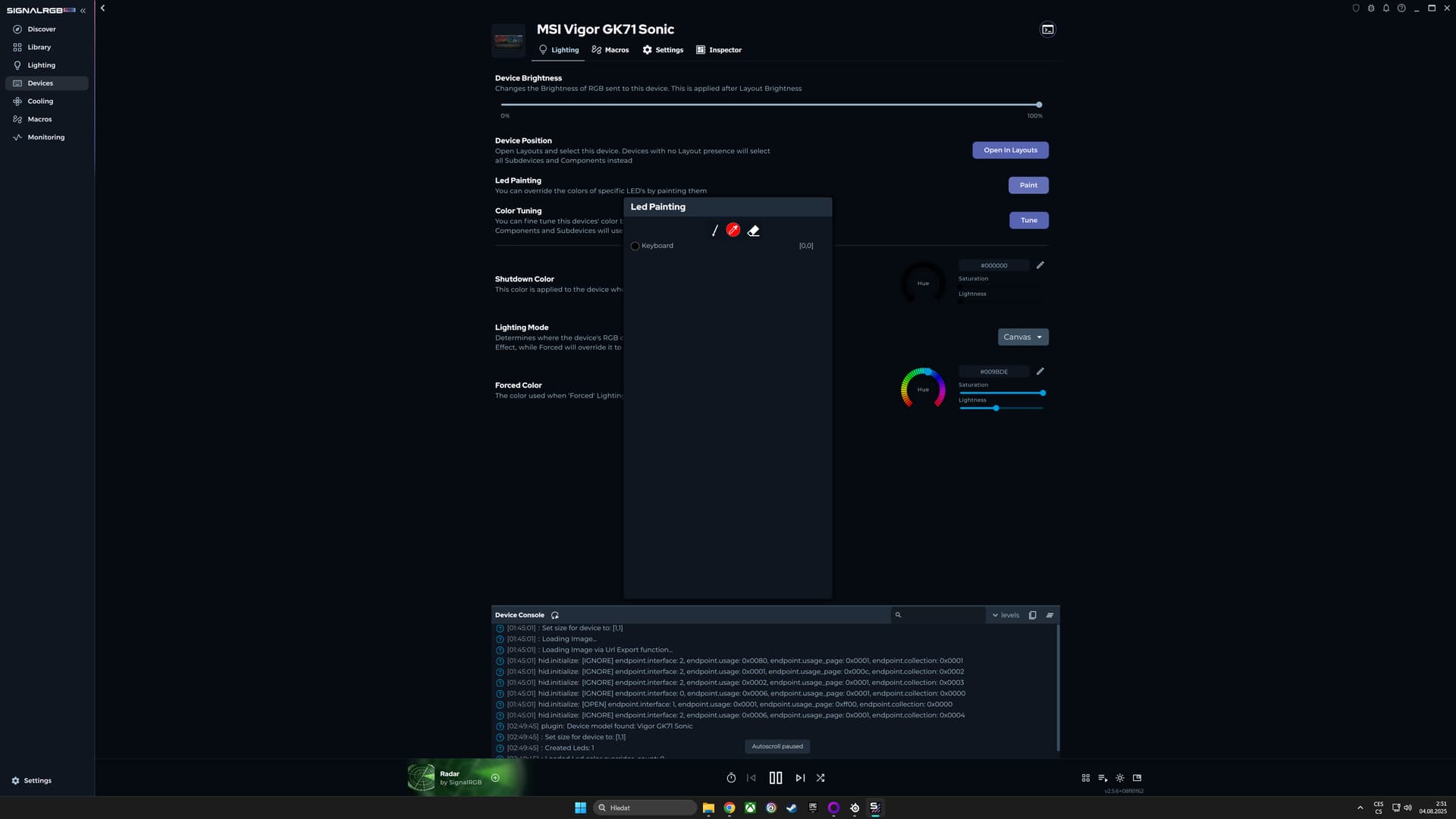Open the playlist queue icon

[1103, 778]
